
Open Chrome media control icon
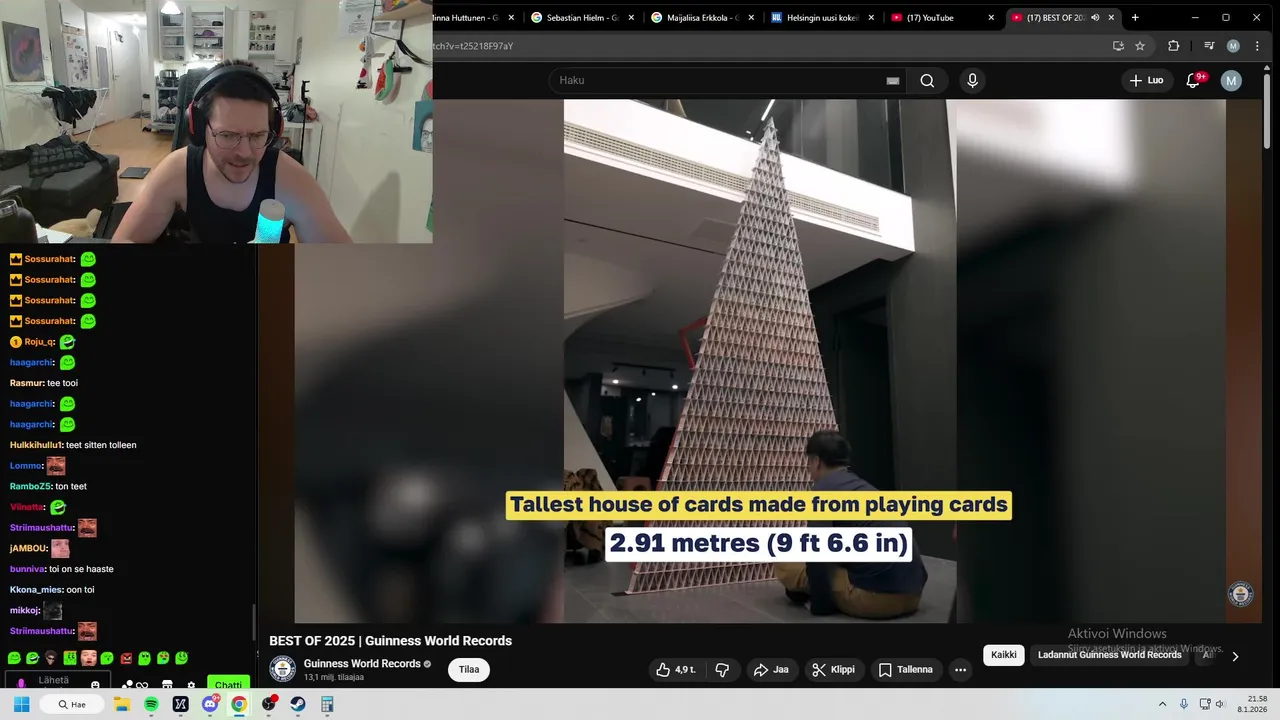point(1209,46)
